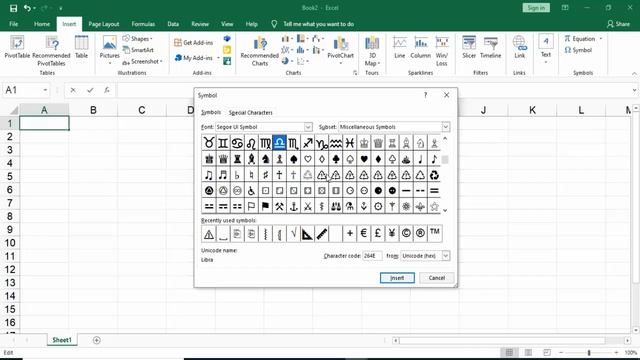
Task: Open the Shapes gallery
Action: click(x=138, y=39)
